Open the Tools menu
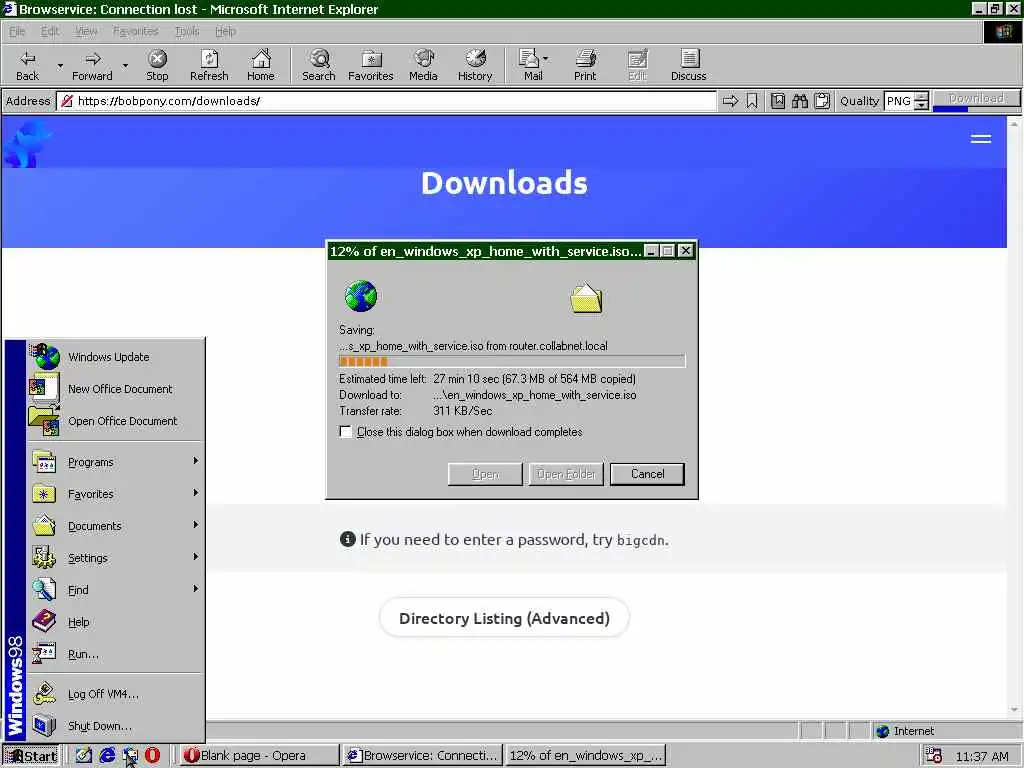Image resolution: width=1024 pixels, height=768 pixels. pyautogui.click(x=187, y=31)
